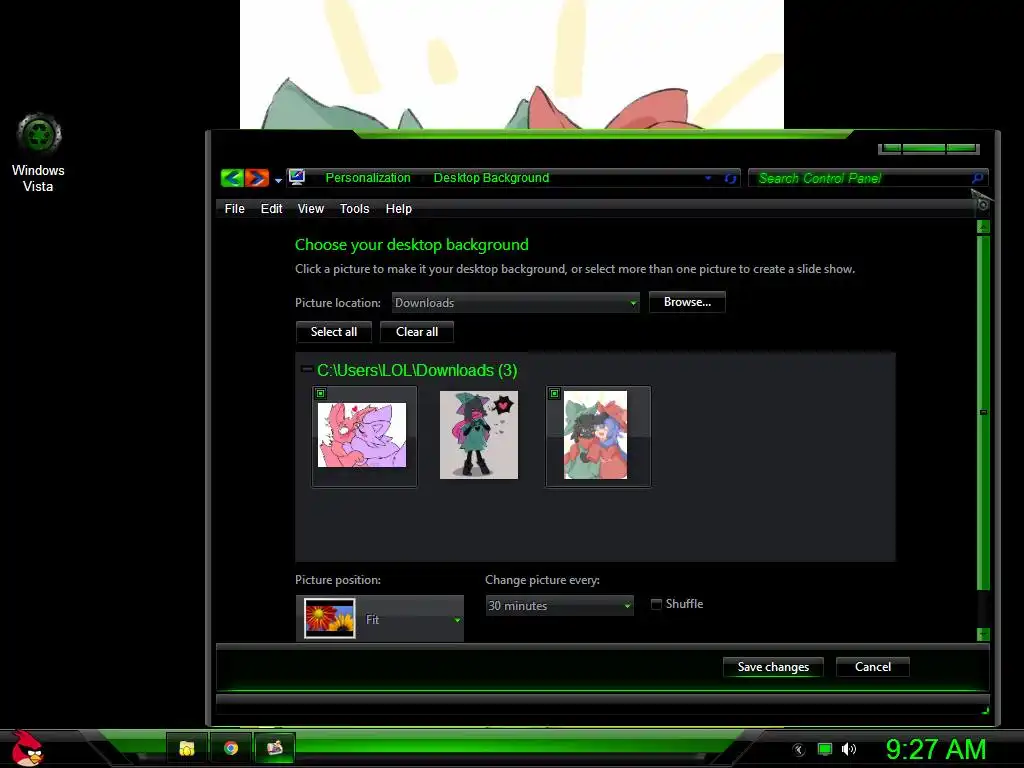Open the 30 minutes interval dropdown
Viewport: 1024px width, 768px height.
pyautogui.click(x=559, y=605)
